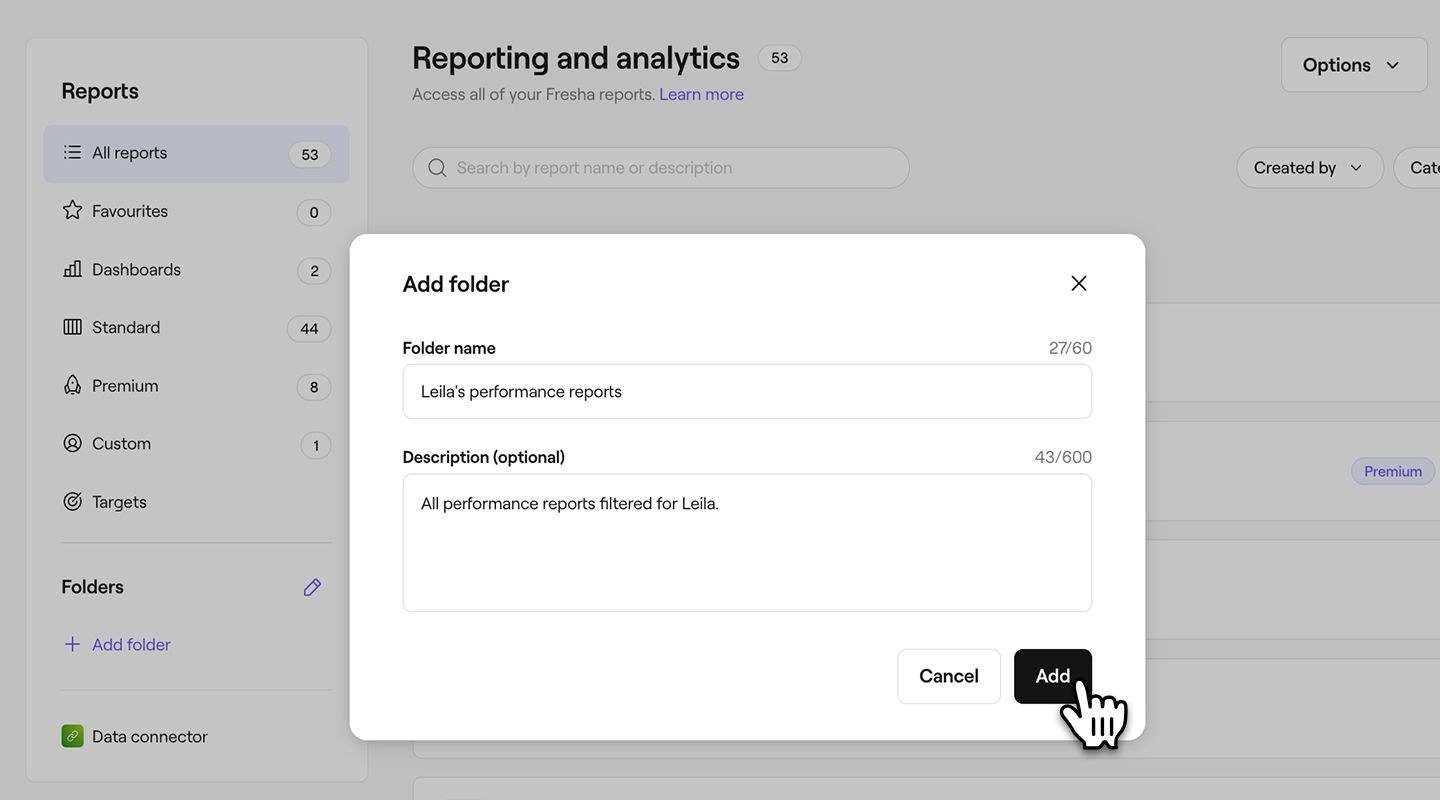
Task: Cancel the Add folder dialog
Action: (x=948, y=676)
